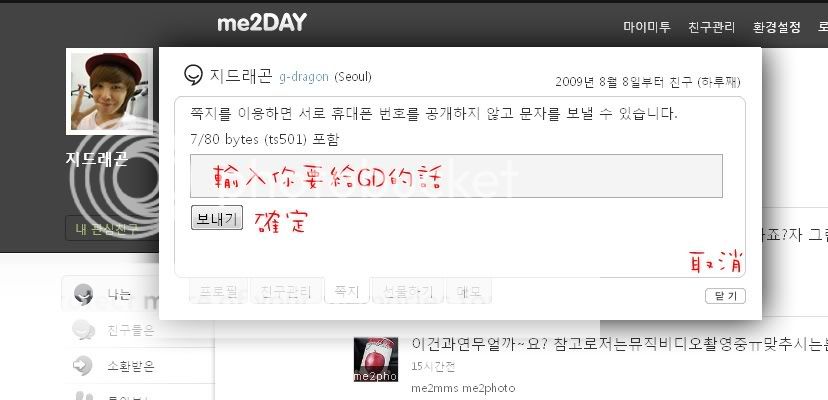Open 친구관리 in the top menu
The height and width of the screenshot is (400, 828).
pyautogui.click(x=711, y=26)
